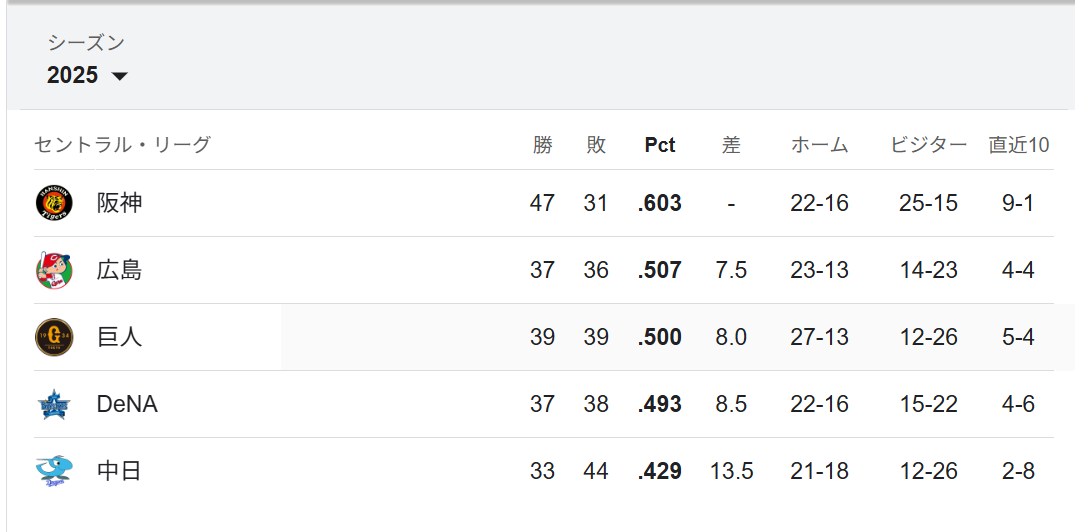Open the 巨人 team row
This screenshot has width=1075, height=532.
tap(544, 337)
